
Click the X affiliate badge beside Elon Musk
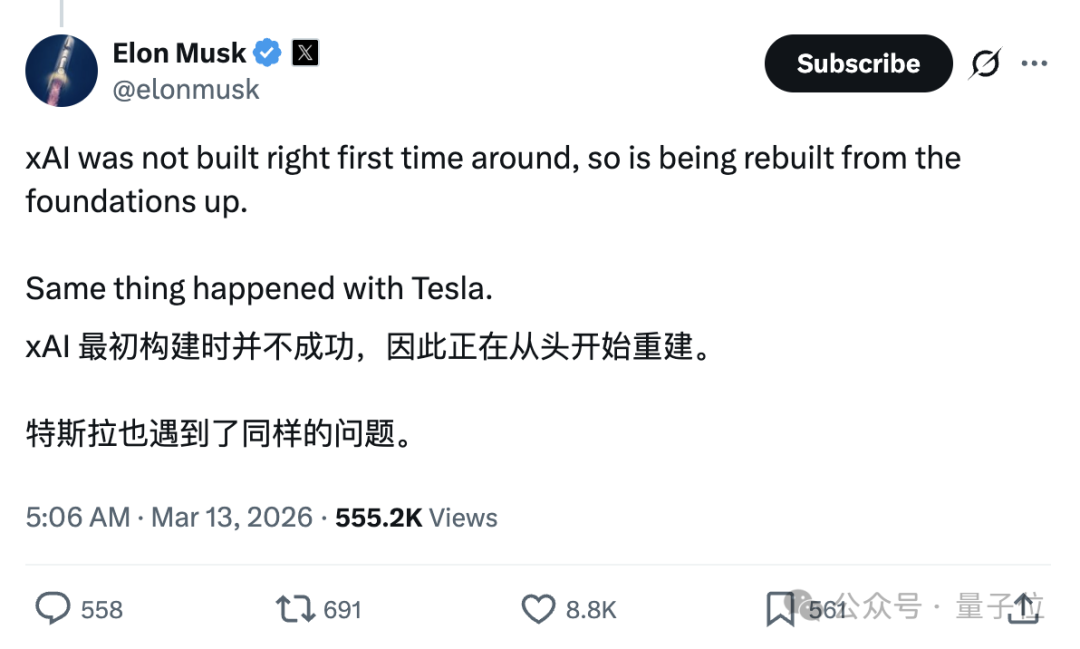(303, 52)
